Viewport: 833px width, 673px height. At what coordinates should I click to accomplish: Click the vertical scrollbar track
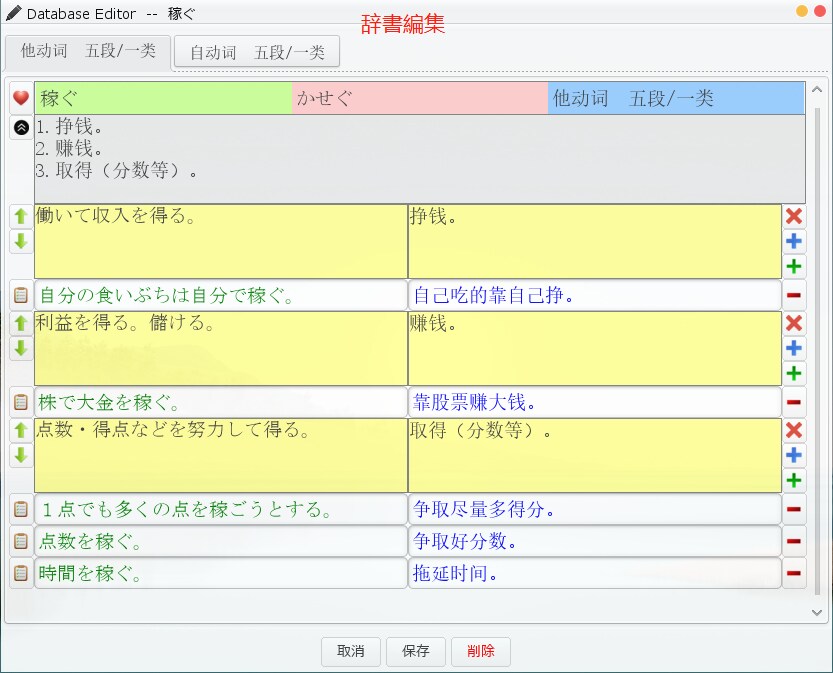tap(817, 351)
